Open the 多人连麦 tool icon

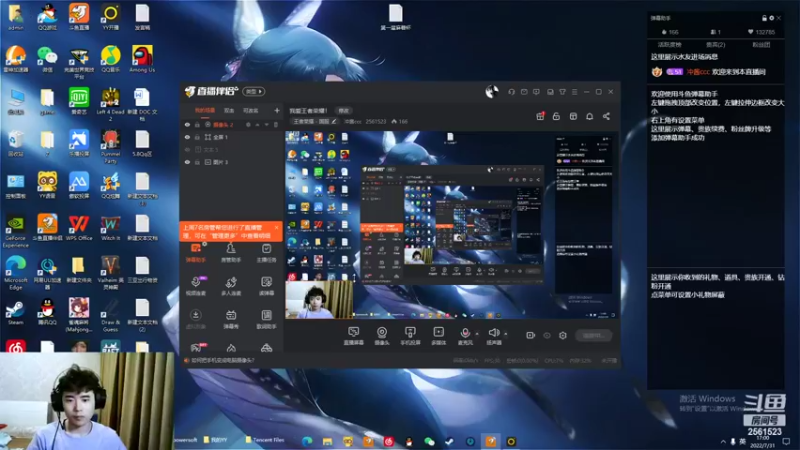pos(231,286)
